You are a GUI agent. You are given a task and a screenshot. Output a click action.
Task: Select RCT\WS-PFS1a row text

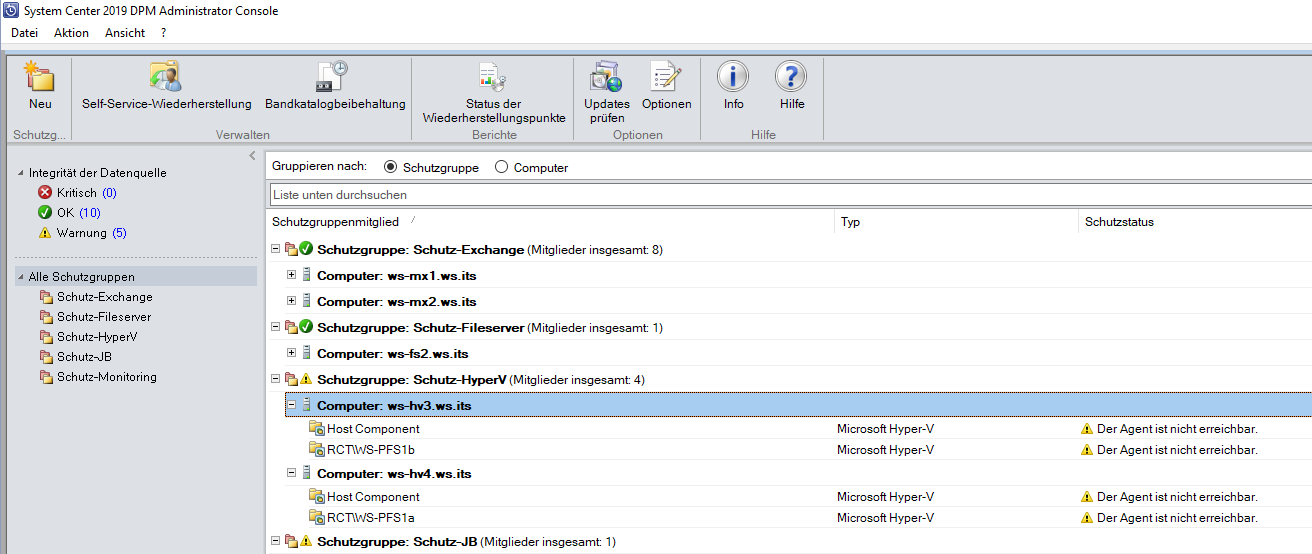[x=371, y=518]
